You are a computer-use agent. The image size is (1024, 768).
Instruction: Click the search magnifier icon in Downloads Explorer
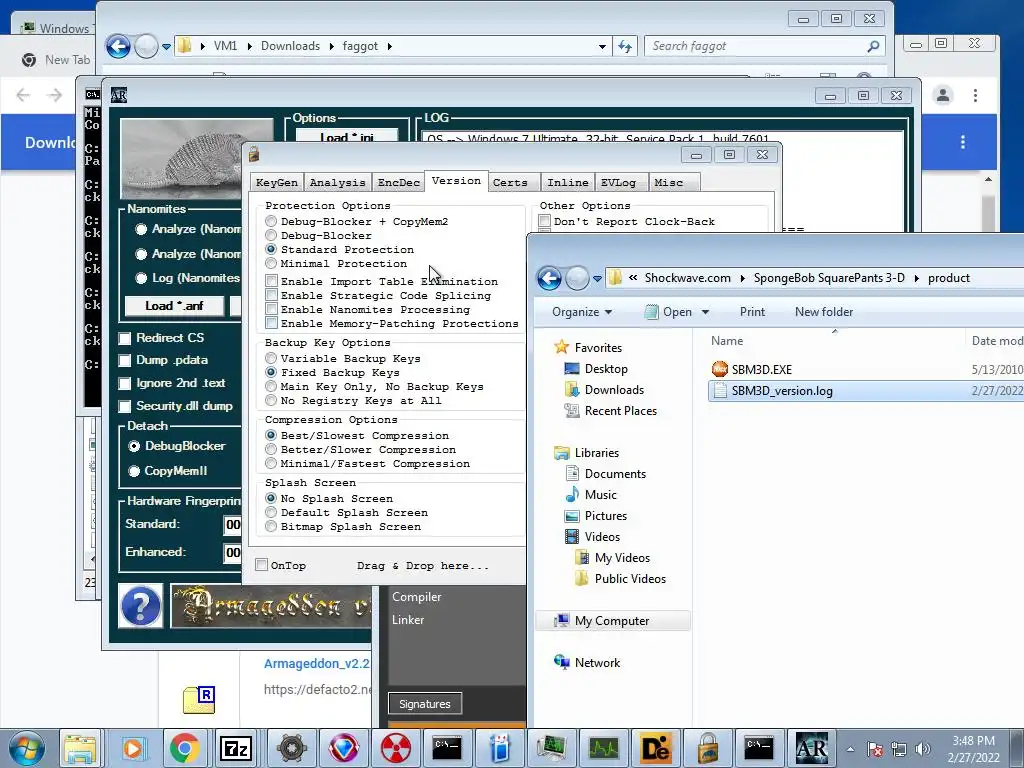point(873,46)
